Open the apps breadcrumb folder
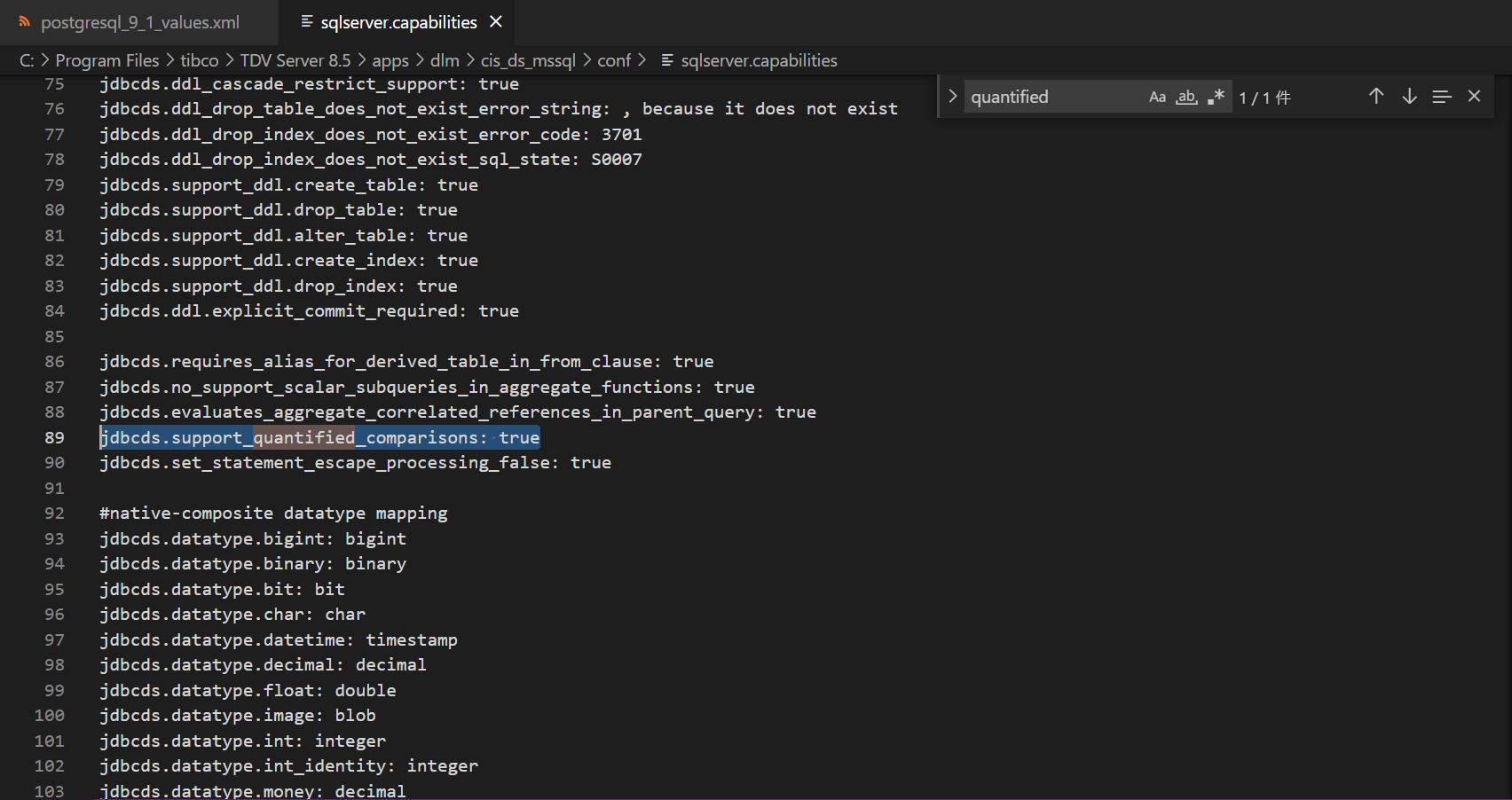The image size is (1512, 800). pos(390,60)
